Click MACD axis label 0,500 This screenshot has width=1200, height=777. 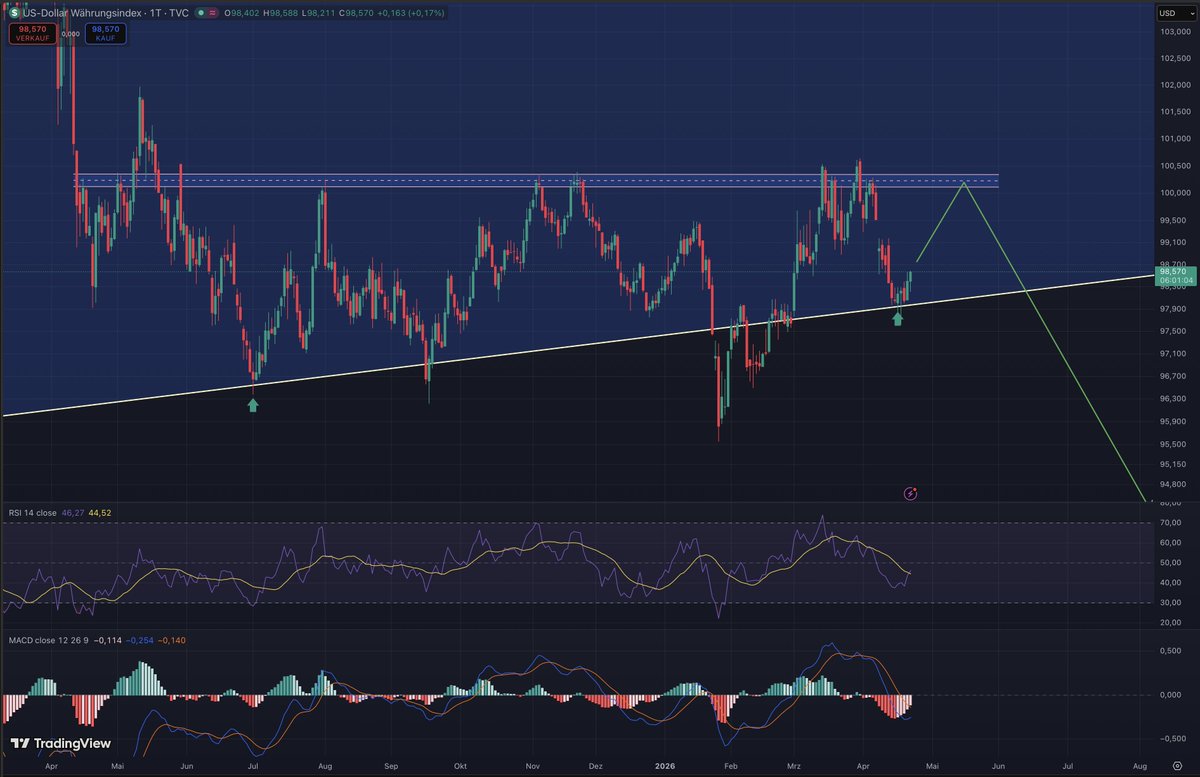1171,651
